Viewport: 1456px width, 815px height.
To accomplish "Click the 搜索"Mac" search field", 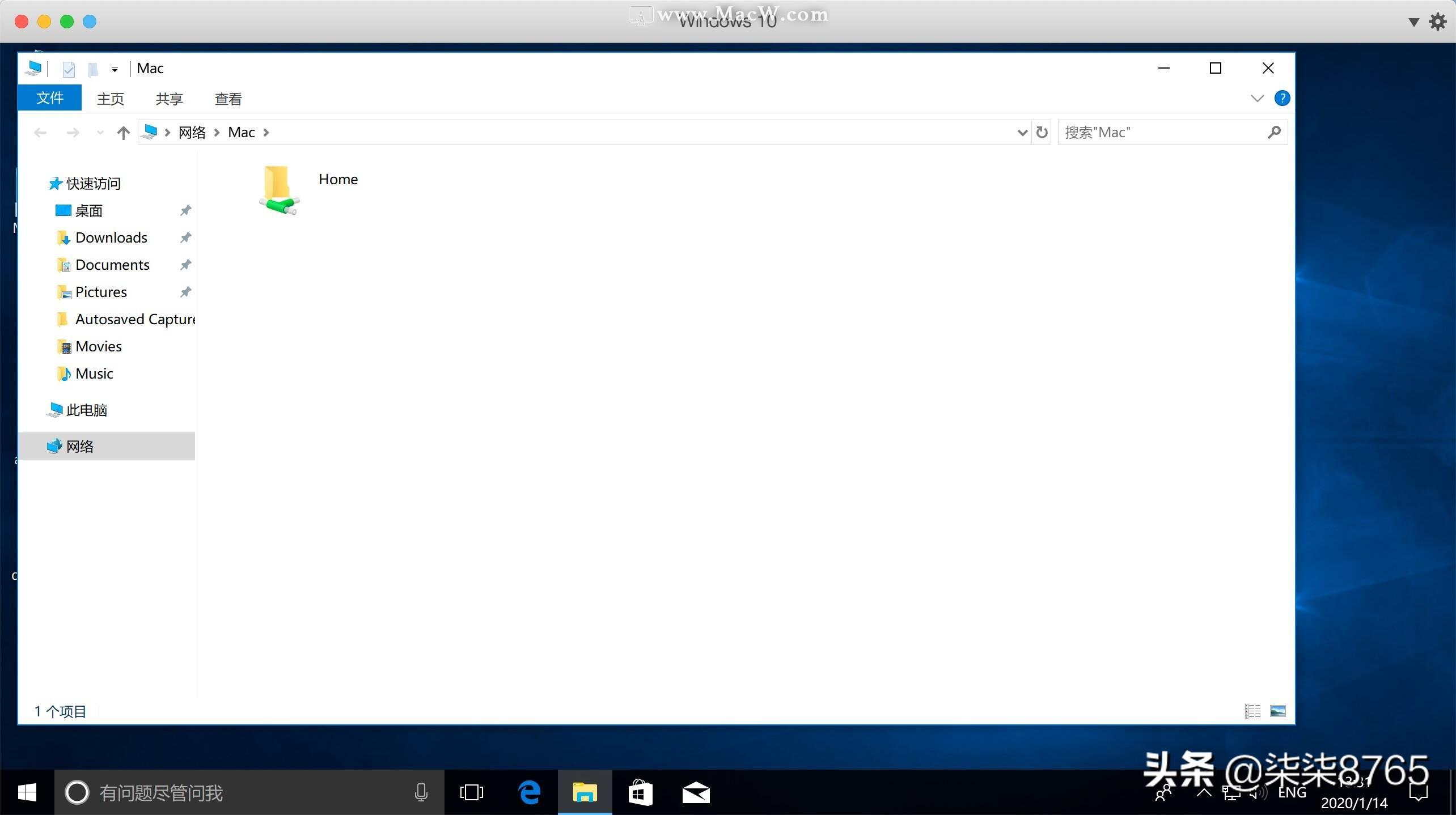I will (x=1162, y=133).
